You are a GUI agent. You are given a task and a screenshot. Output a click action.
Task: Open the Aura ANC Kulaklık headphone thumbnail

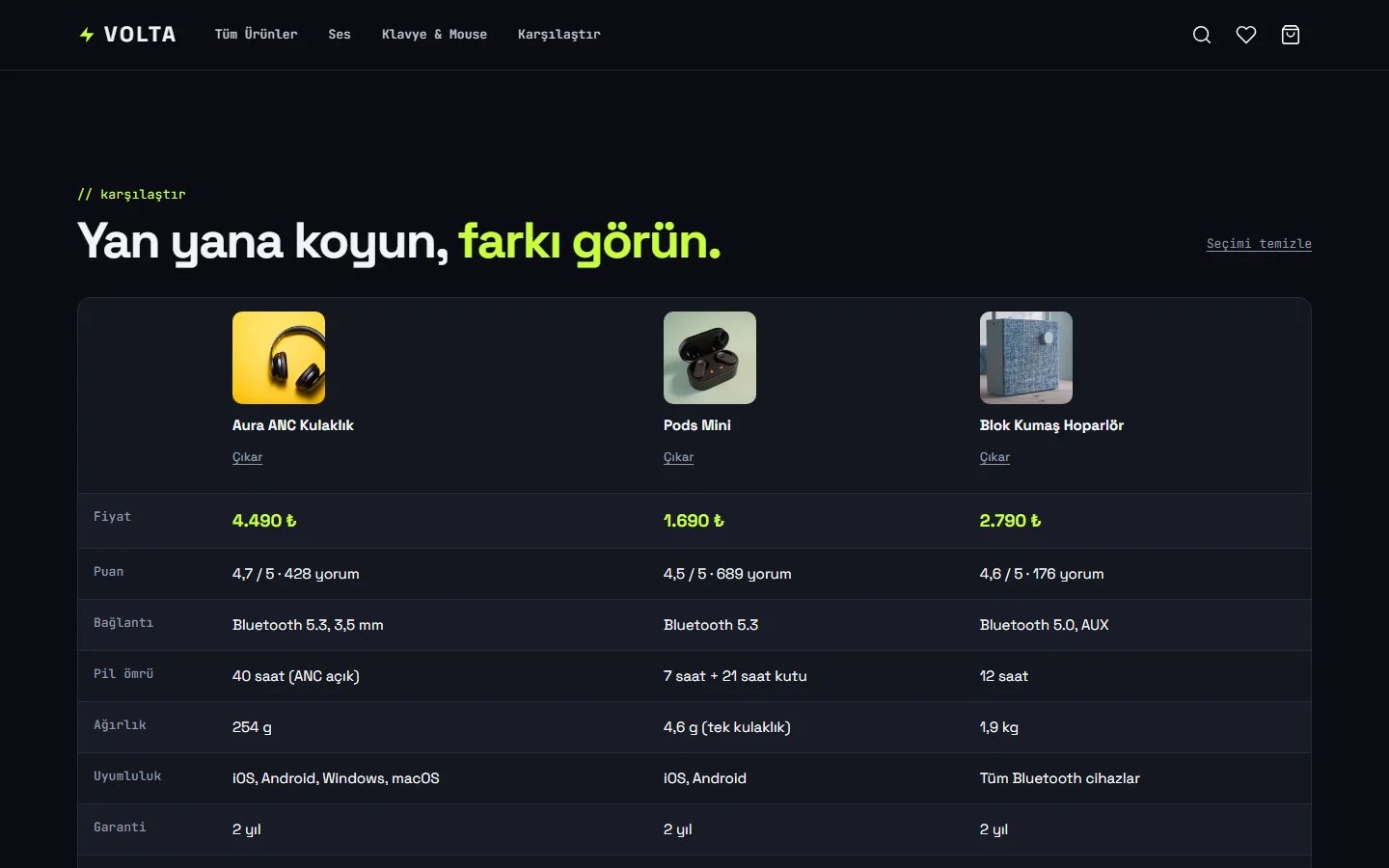(279, 358)
